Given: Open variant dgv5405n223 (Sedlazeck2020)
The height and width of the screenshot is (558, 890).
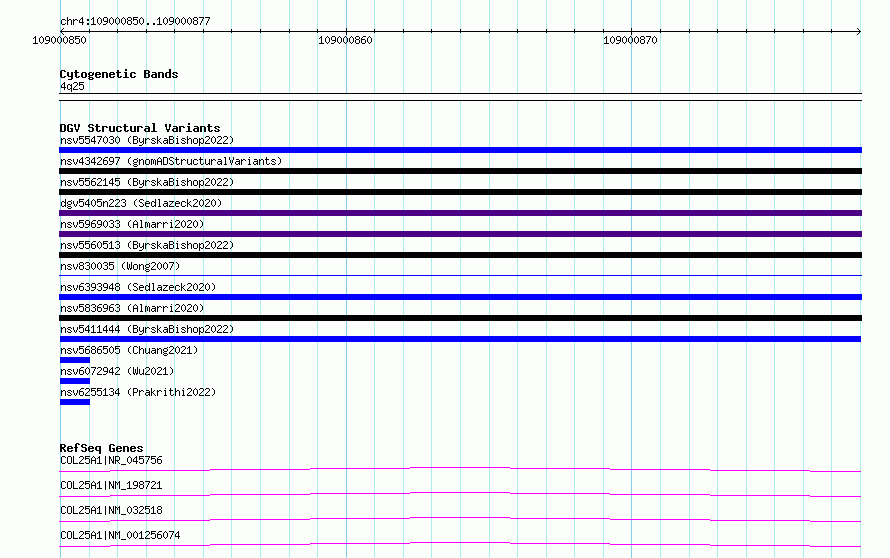Looking at the screenshot, I should coord(141,203).
